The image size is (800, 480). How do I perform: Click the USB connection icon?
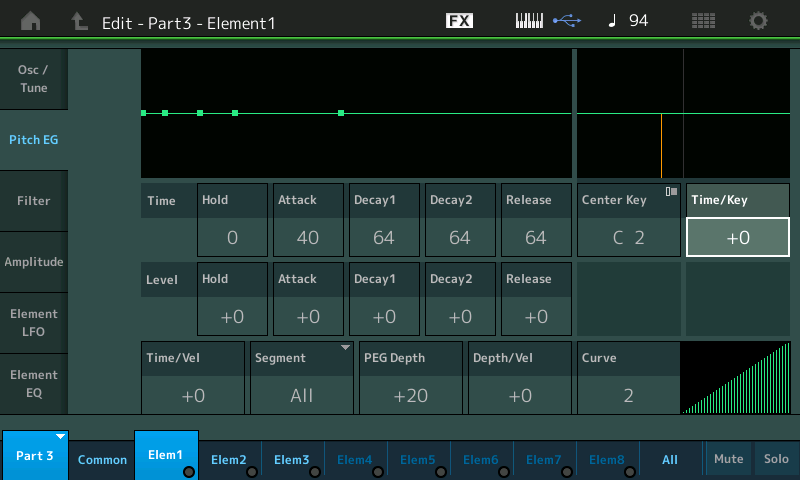pos(567,20)
